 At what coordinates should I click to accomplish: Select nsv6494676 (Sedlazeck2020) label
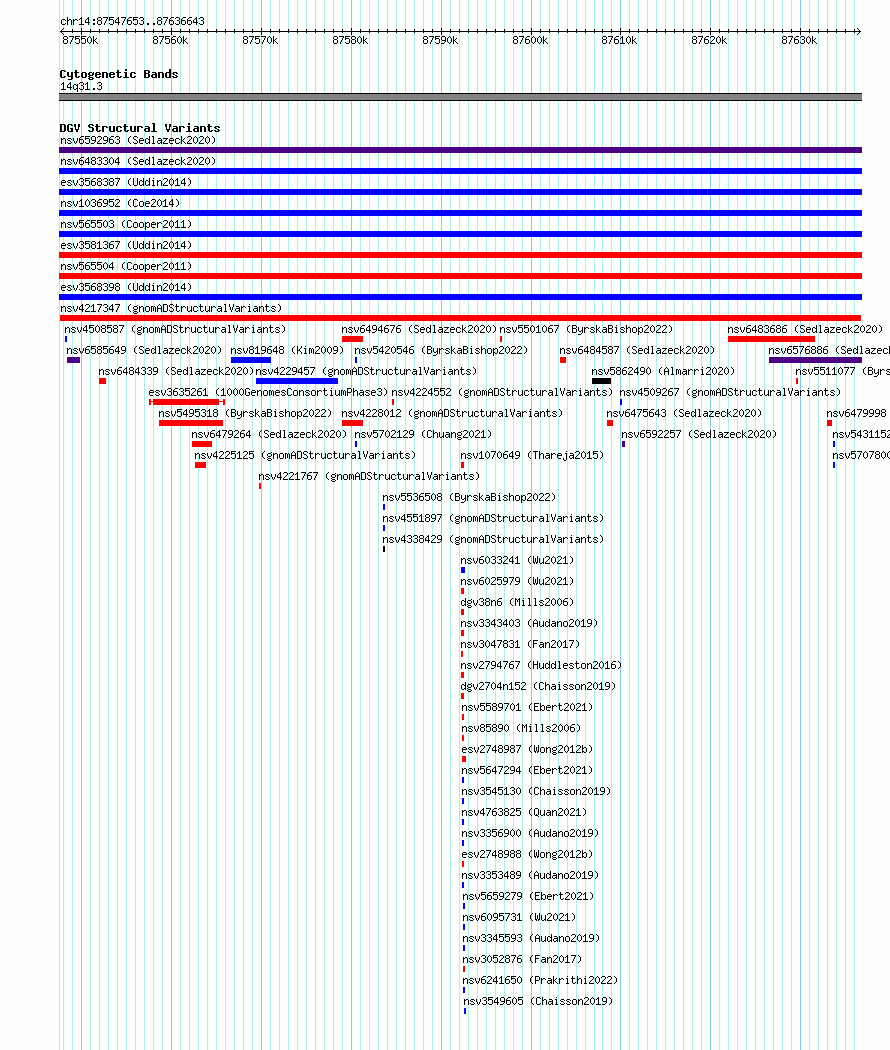419,329
